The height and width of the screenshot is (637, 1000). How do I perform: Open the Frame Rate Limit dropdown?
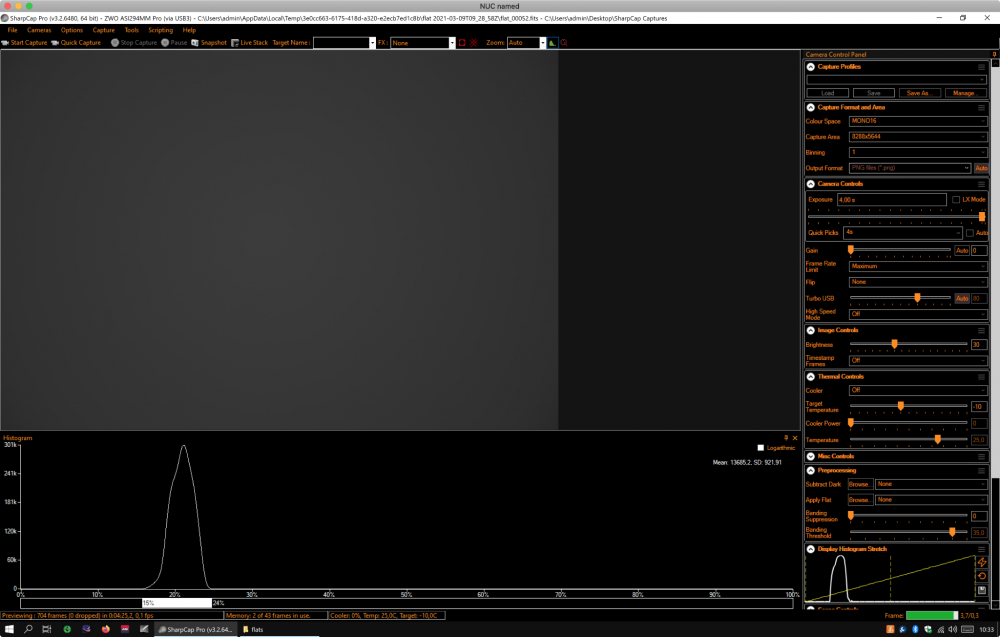tap(918, 267)
